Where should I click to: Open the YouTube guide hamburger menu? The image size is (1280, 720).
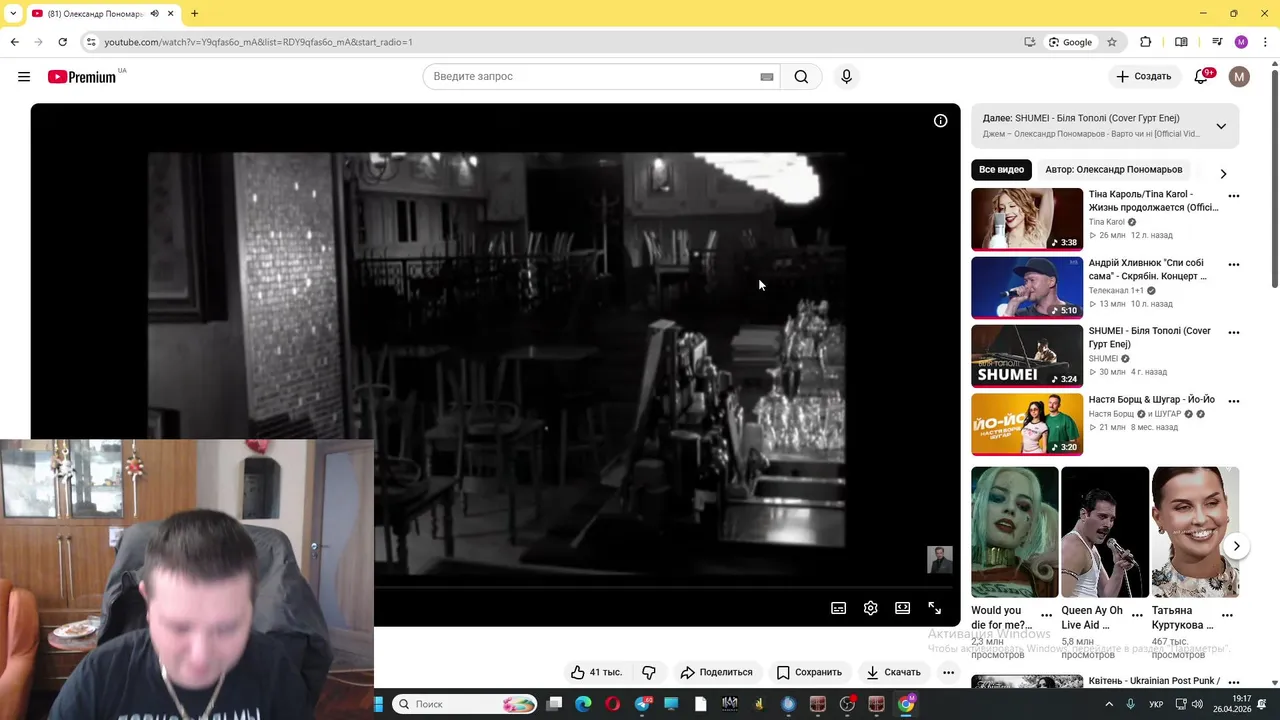tap(24, 77)
